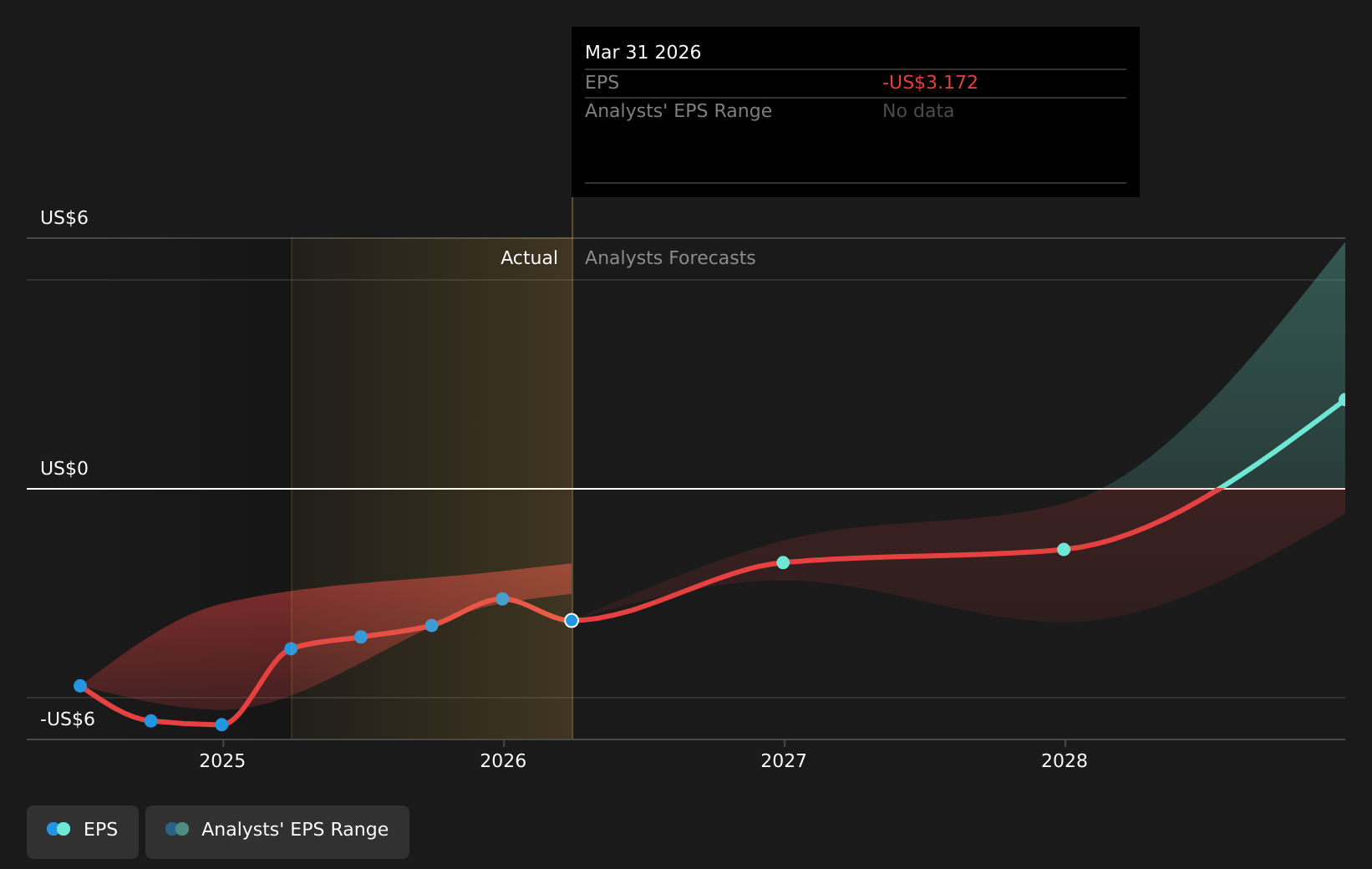1372x869 pixels.
Task: Select the Mar 31 2026 EPS data point
Action: pyautogui.click(x=572, y=620)
